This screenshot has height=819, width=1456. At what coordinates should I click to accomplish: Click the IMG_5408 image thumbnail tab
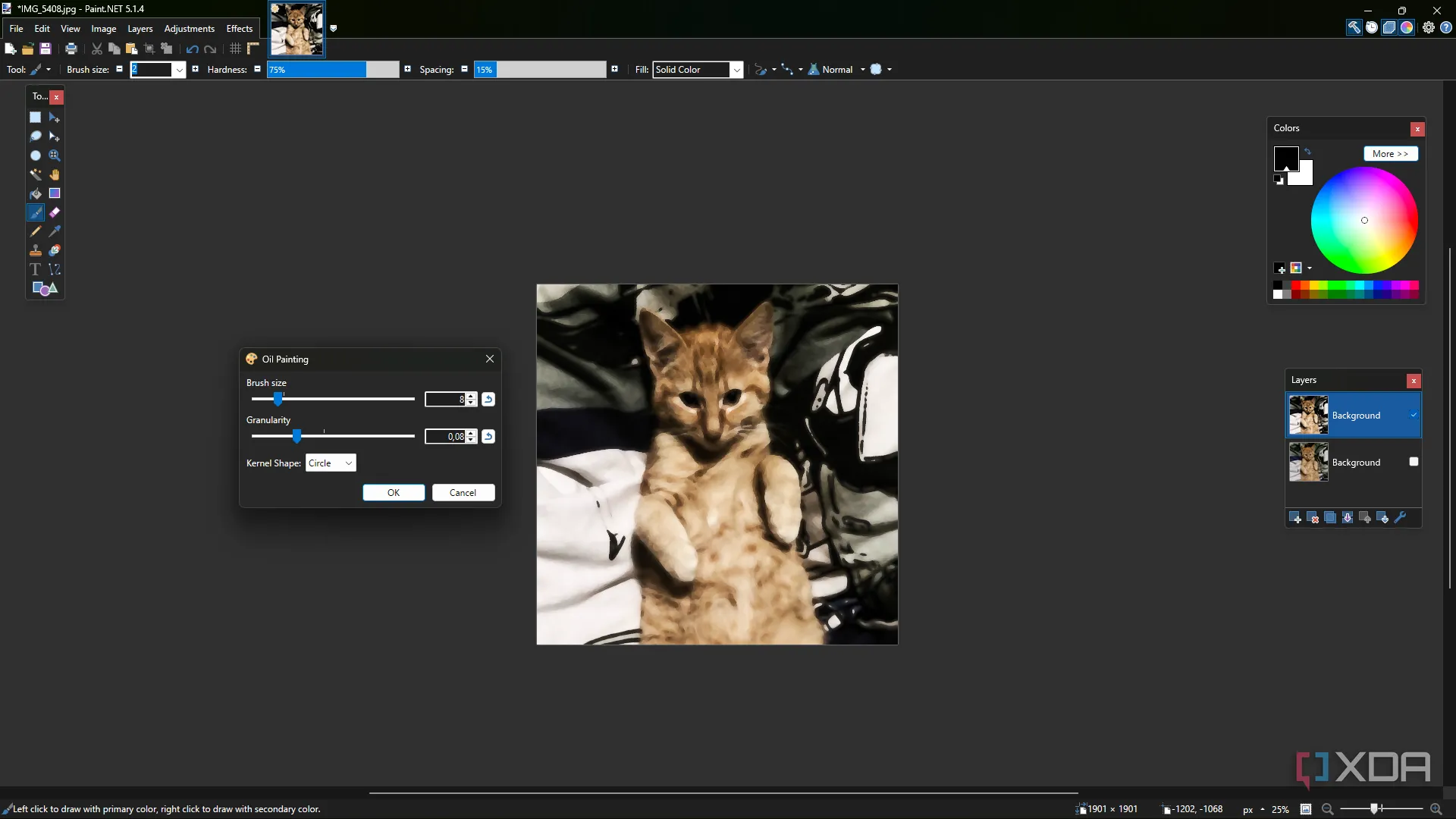click(x=297, y=29)
